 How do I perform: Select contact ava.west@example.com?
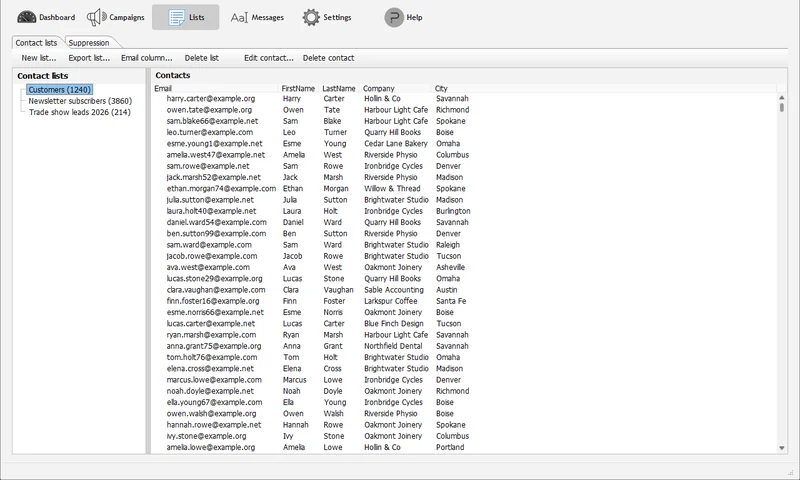click(208, 267)
